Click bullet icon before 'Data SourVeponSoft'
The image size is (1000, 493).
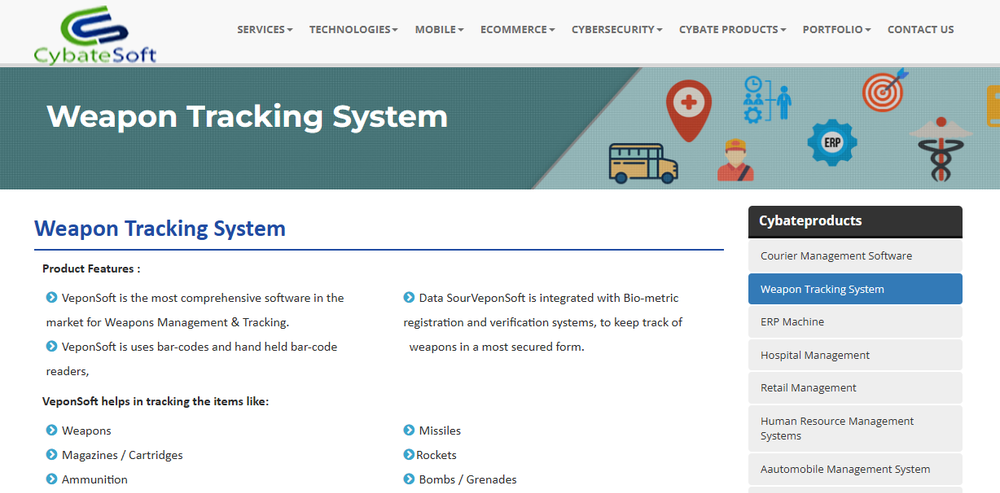(x=409, y=298)
